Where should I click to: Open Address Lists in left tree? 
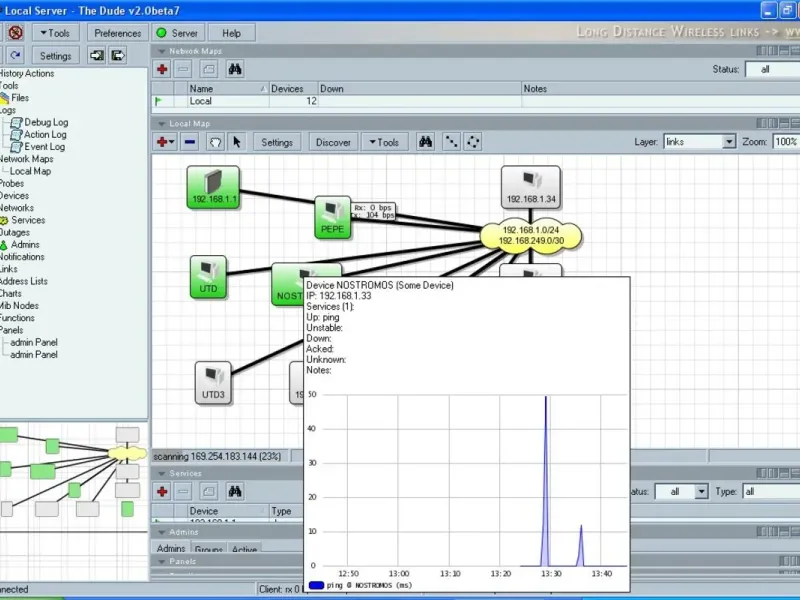coord(24,281)
